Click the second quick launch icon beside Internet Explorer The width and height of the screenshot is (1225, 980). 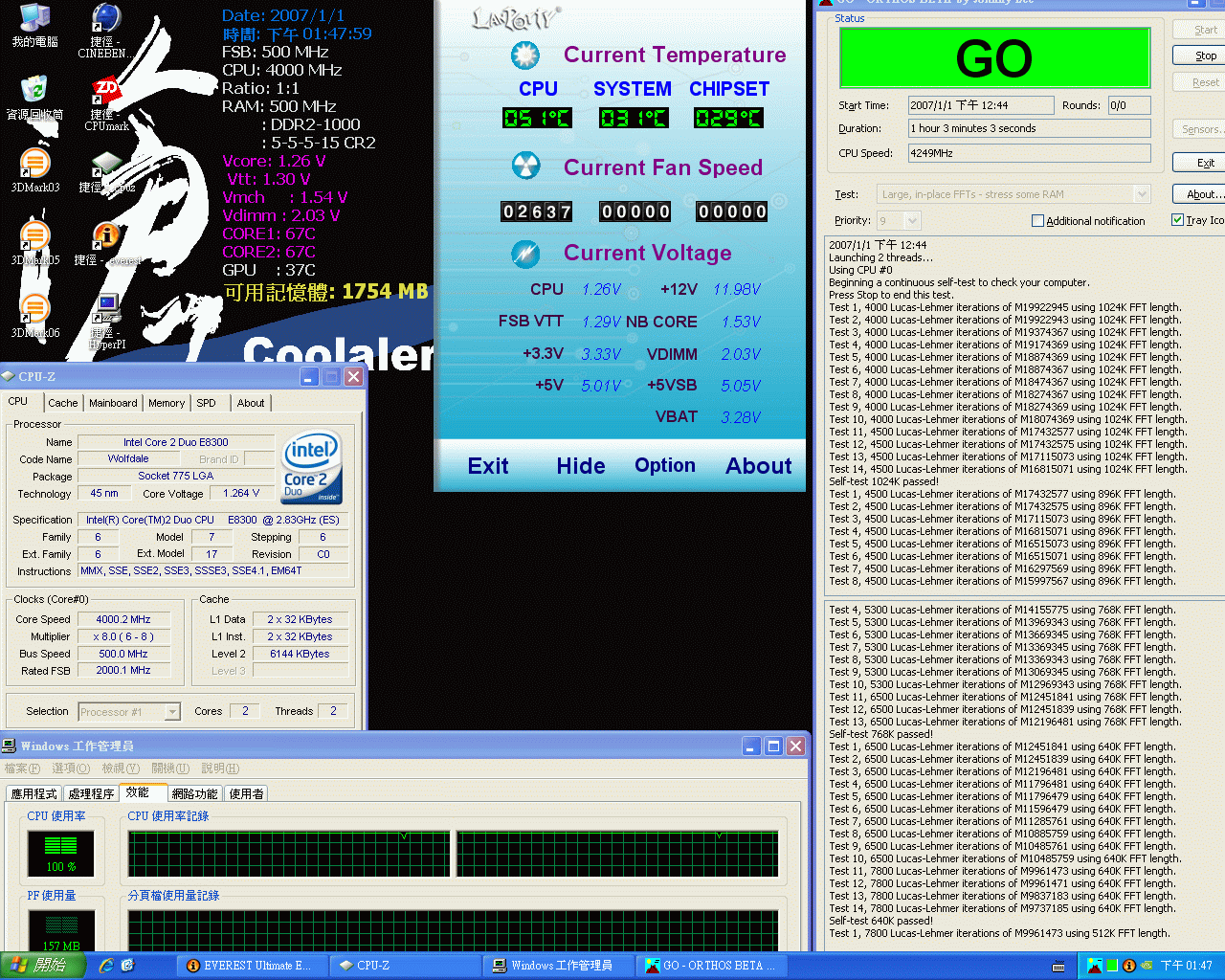tap(128, 966)
